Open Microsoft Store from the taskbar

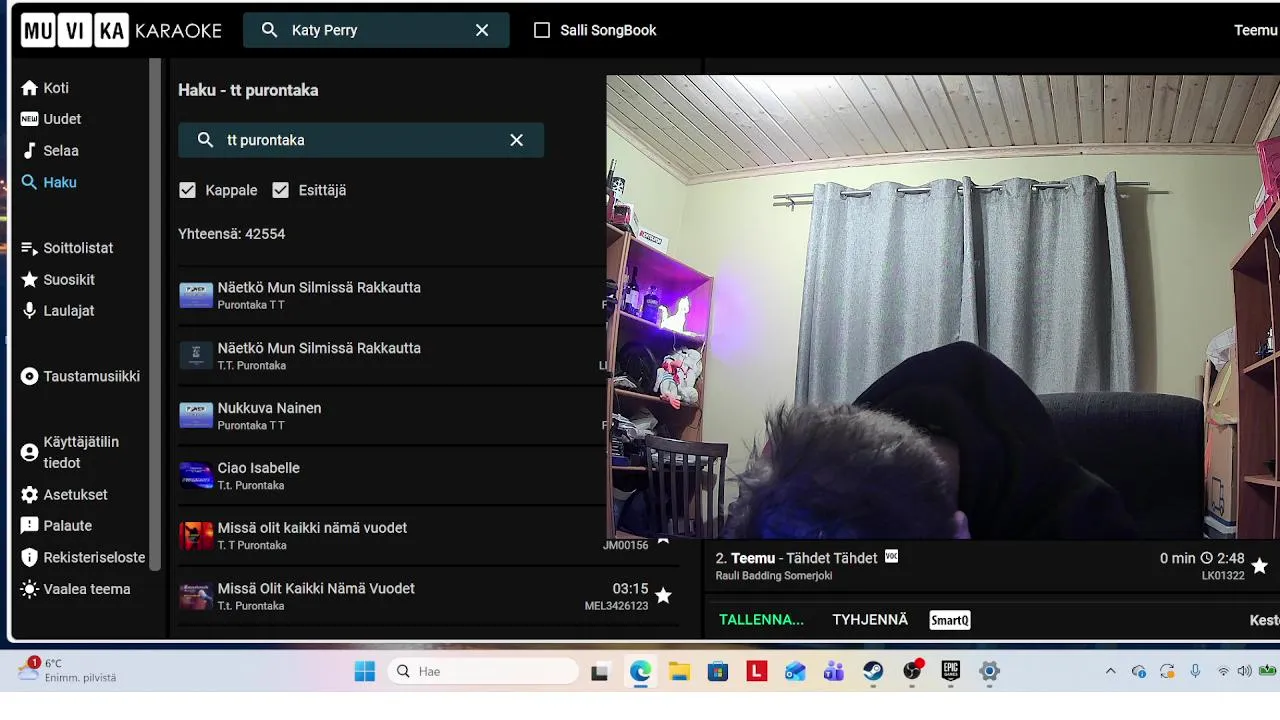click(x=718, y=671)
